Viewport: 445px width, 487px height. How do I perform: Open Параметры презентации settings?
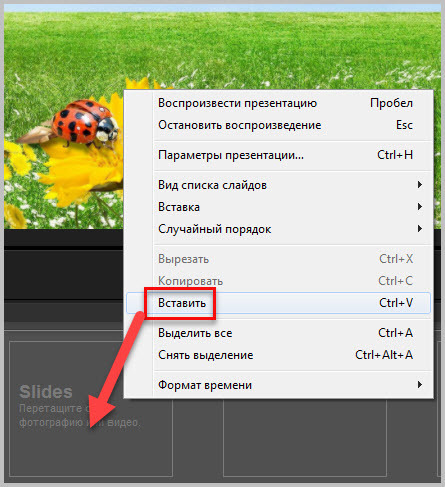point(278,155)
